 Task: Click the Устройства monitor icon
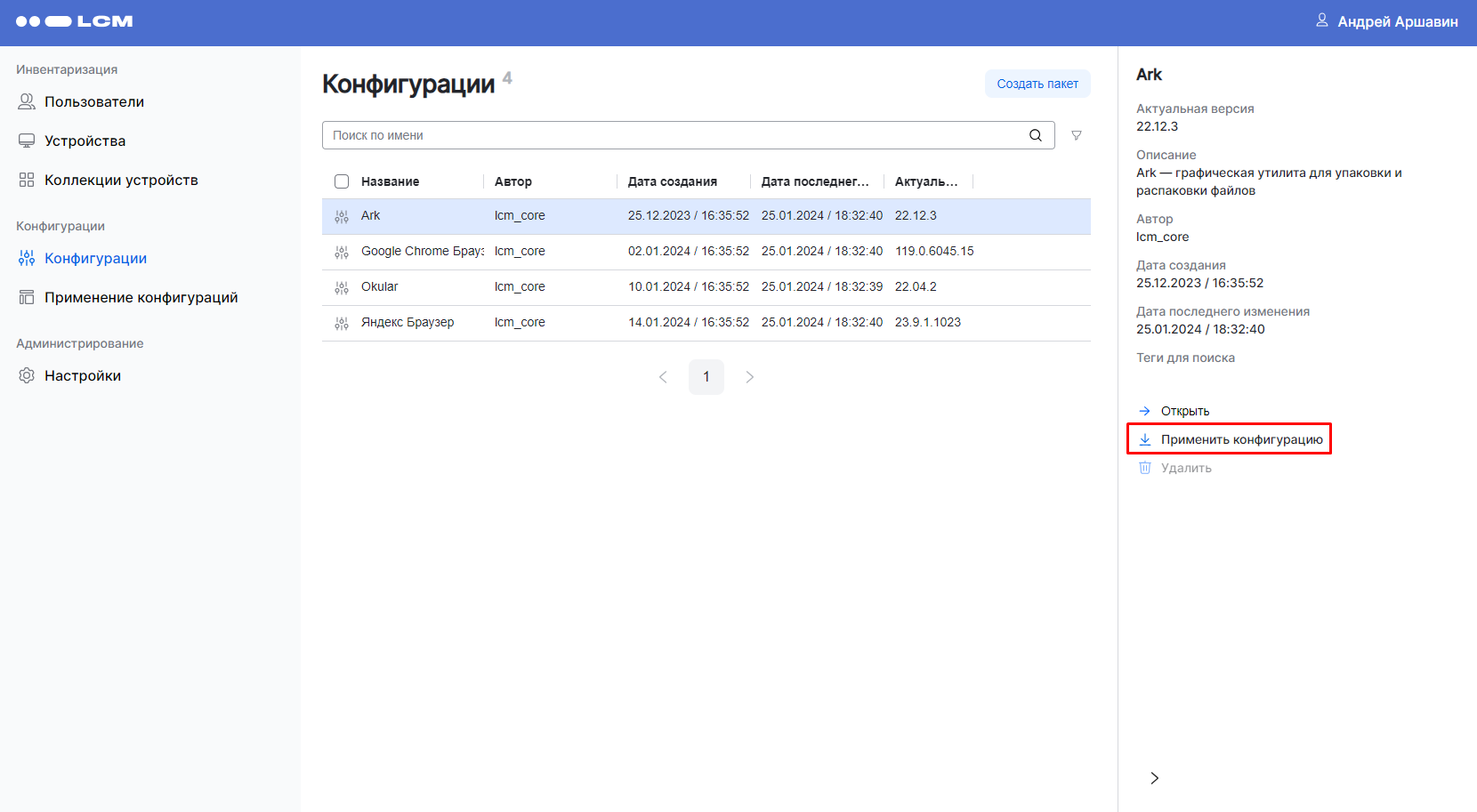tap(27, 141)
